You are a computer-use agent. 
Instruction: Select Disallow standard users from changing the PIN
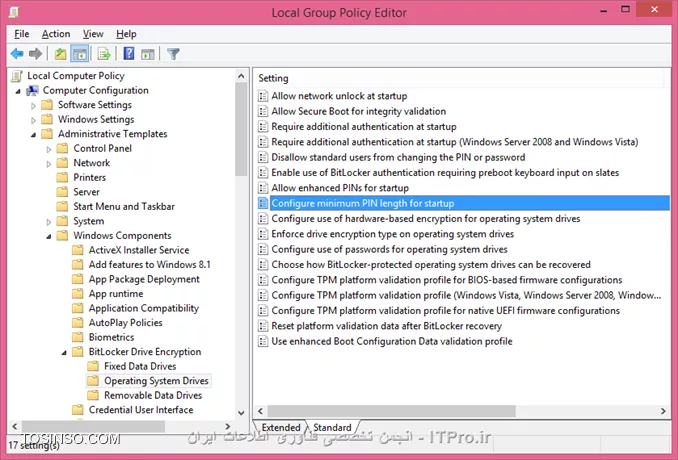(x=398, y=157)
